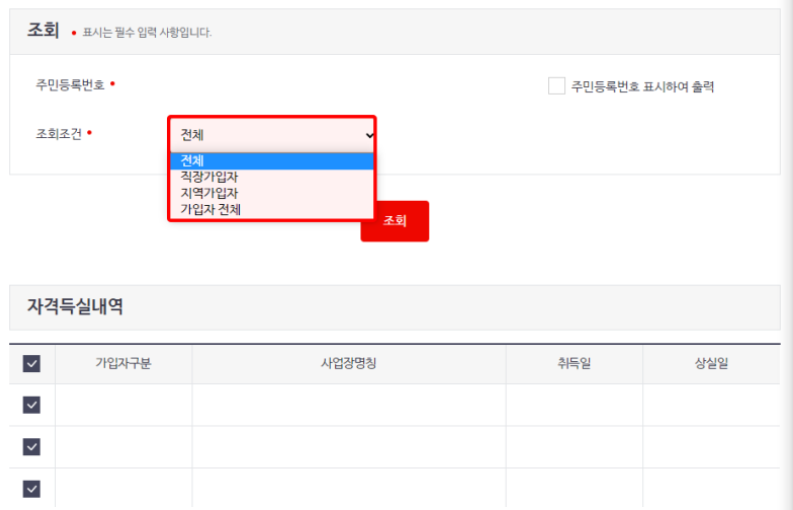Image resolution: width=793 pixels, height=510 pixels.
Task: Choose 지역가입자 from the dropdown list
Action: point(272,193)
